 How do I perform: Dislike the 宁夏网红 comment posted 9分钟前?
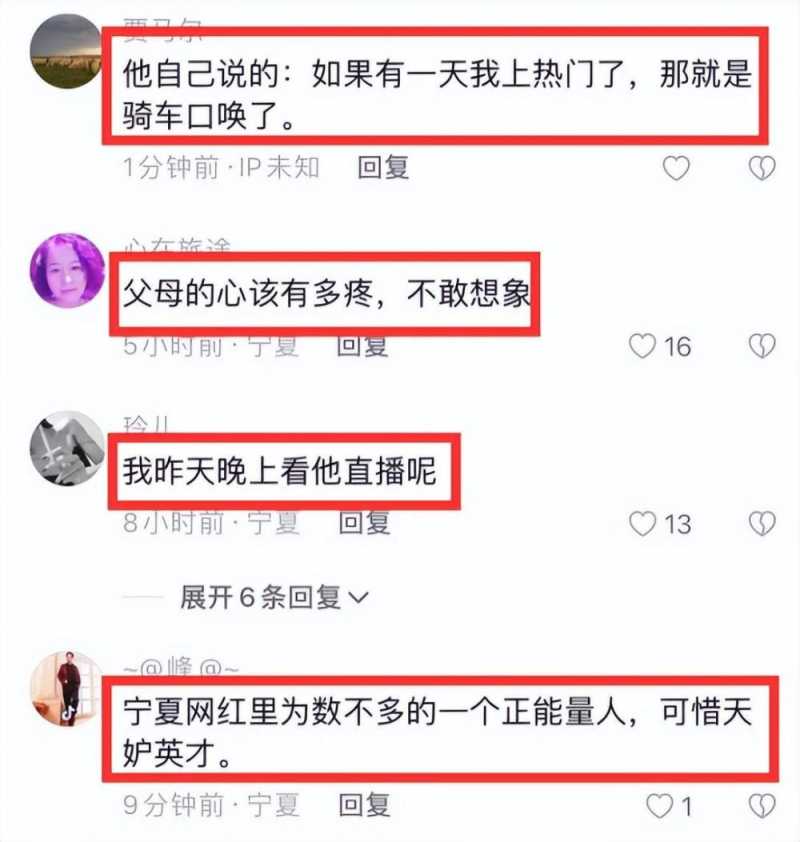(x=762, y=806)
